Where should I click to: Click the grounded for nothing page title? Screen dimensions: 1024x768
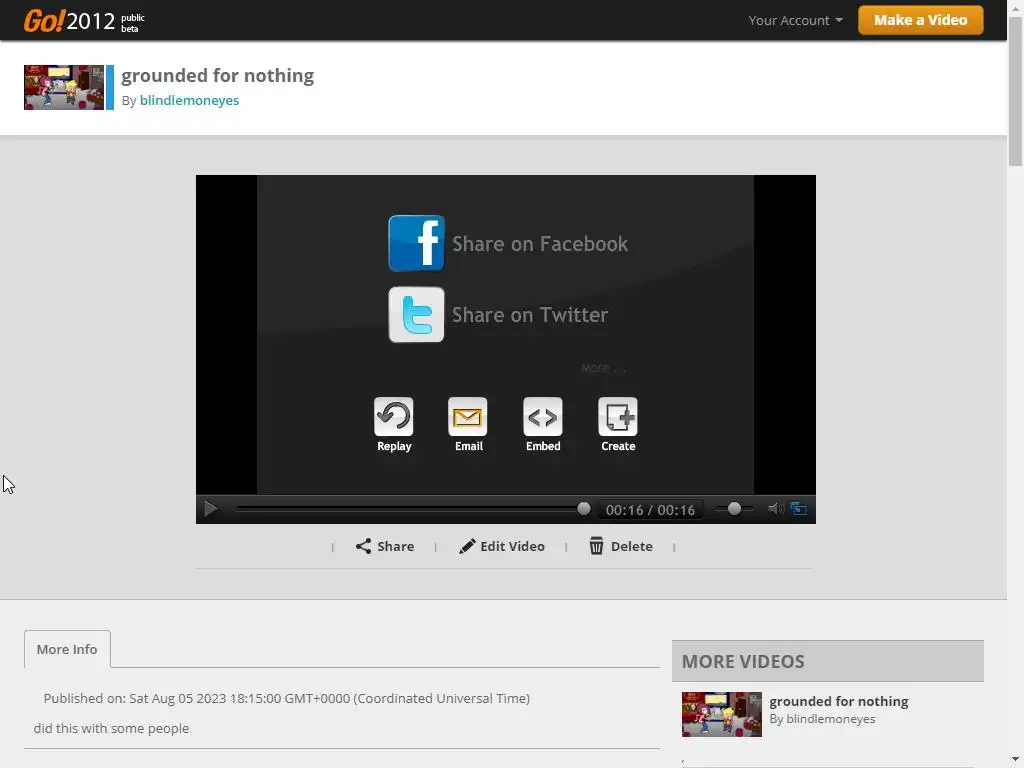tap(217, 76)
